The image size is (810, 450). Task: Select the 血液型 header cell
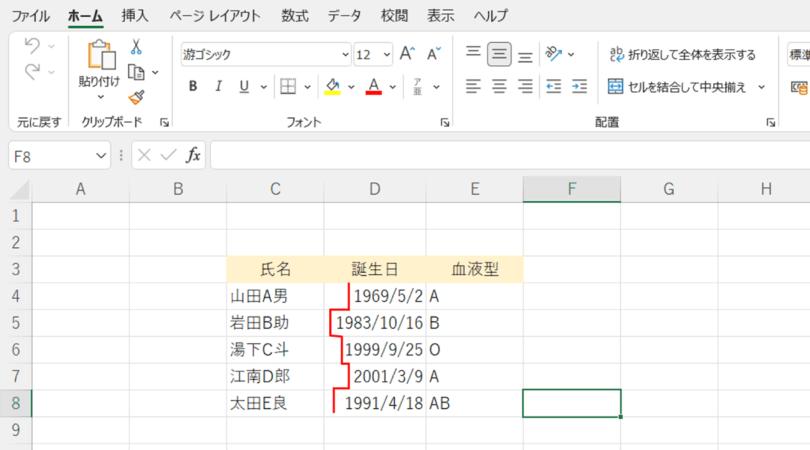(475, 269)
